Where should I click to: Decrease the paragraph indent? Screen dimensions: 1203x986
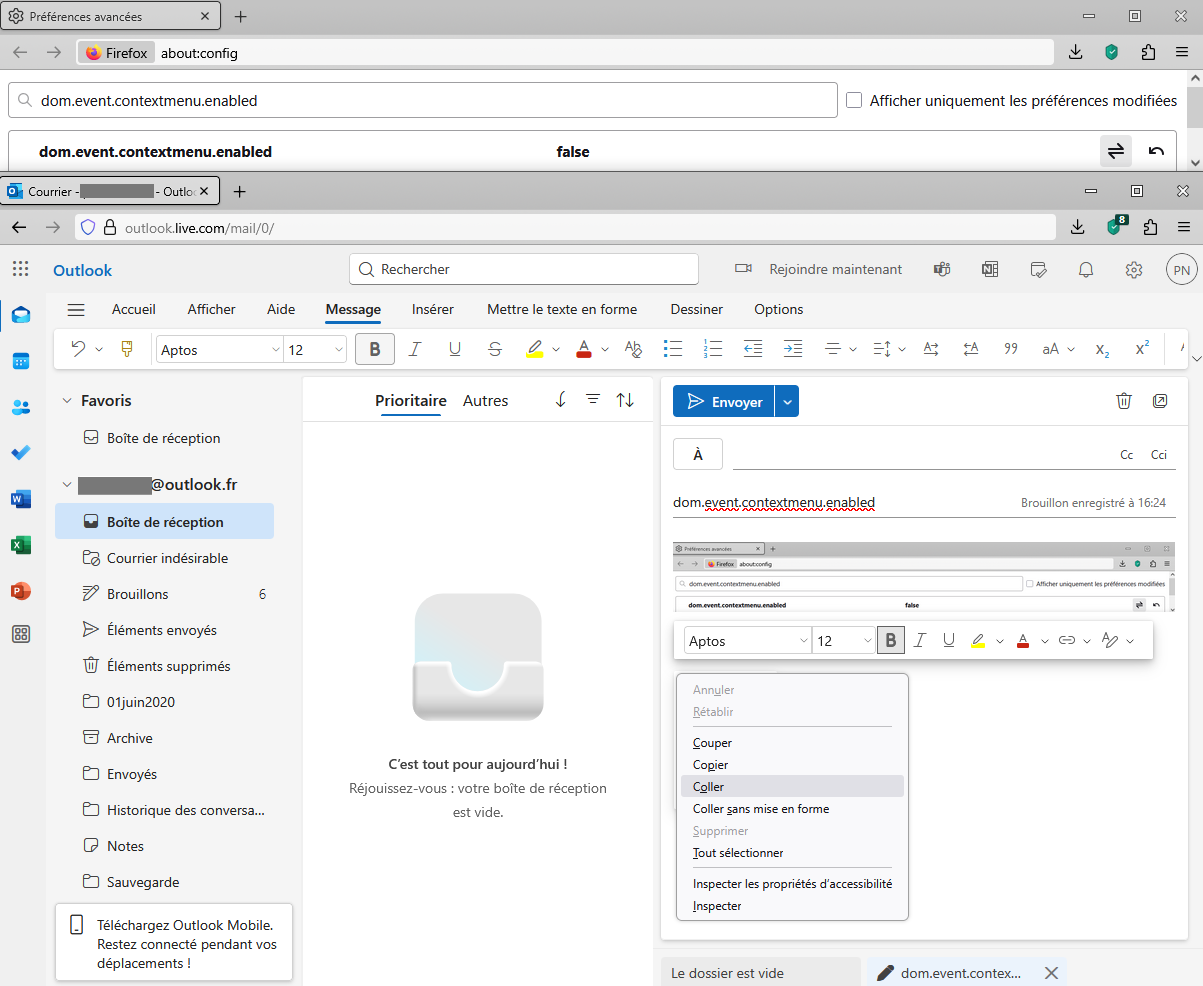[753, 349]
